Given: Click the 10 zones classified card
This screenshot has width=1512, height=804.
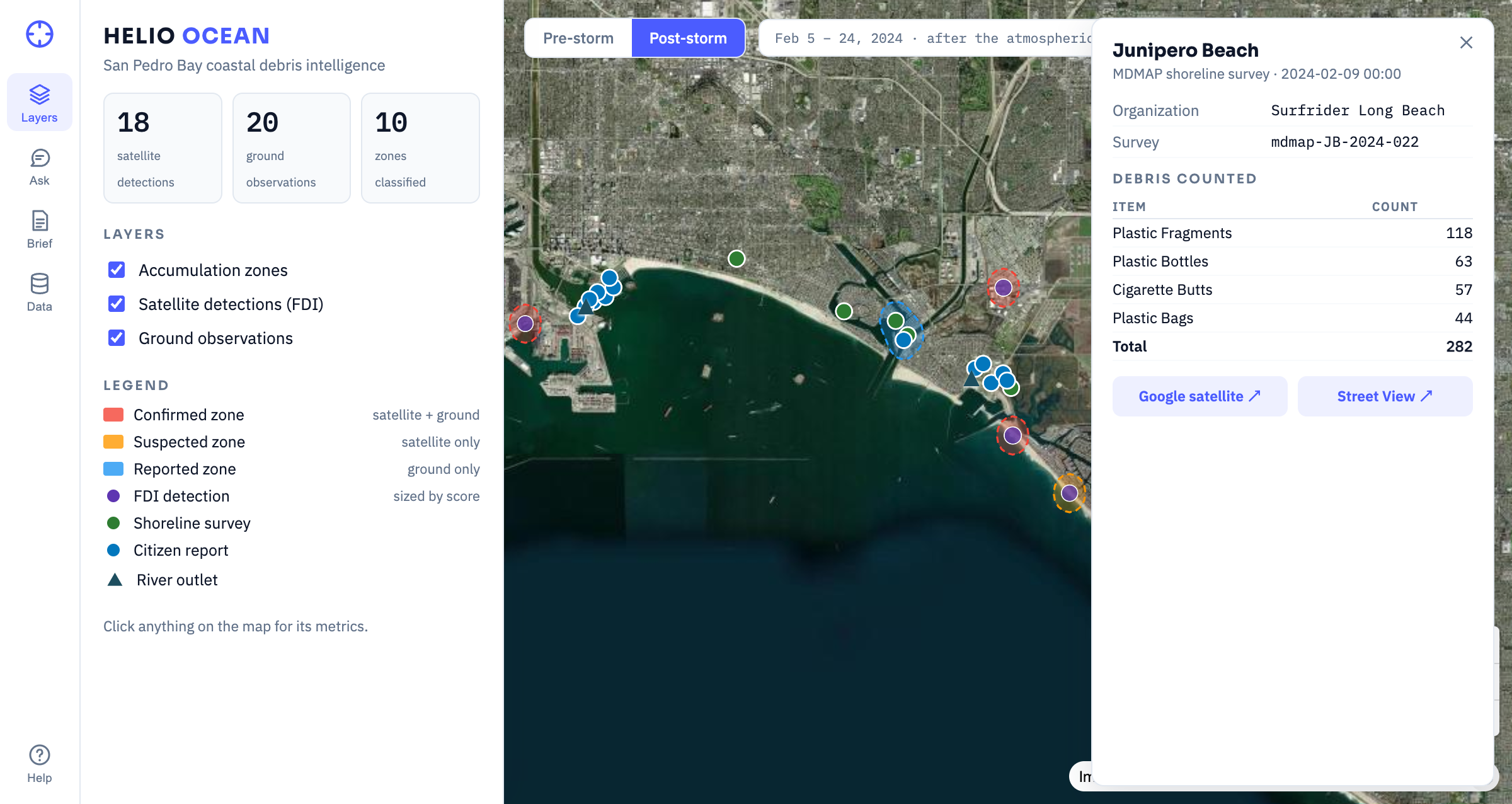Looking at the screenshot, I should point(420,148).
